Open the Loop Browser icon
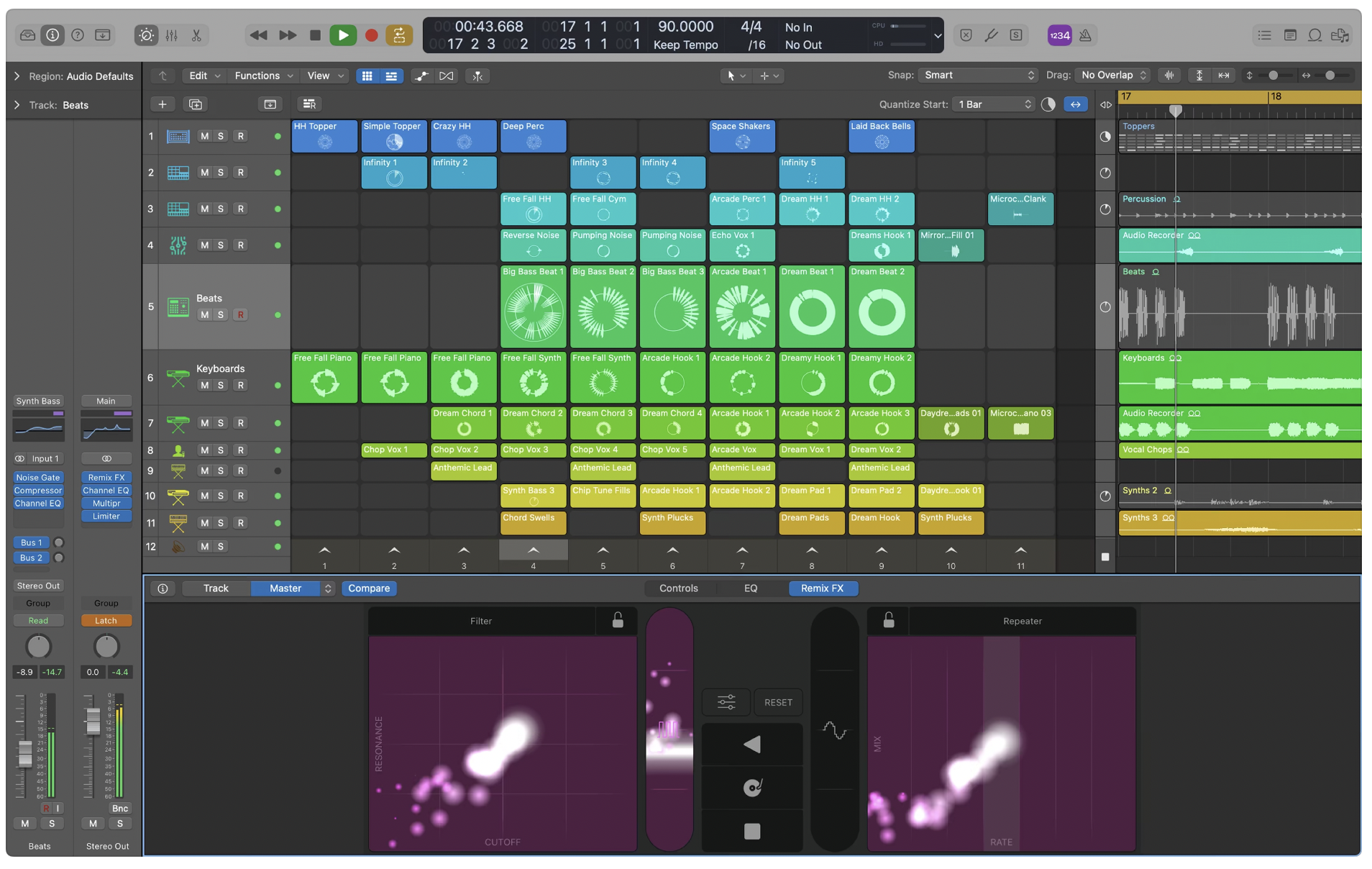 [1315, 35]
